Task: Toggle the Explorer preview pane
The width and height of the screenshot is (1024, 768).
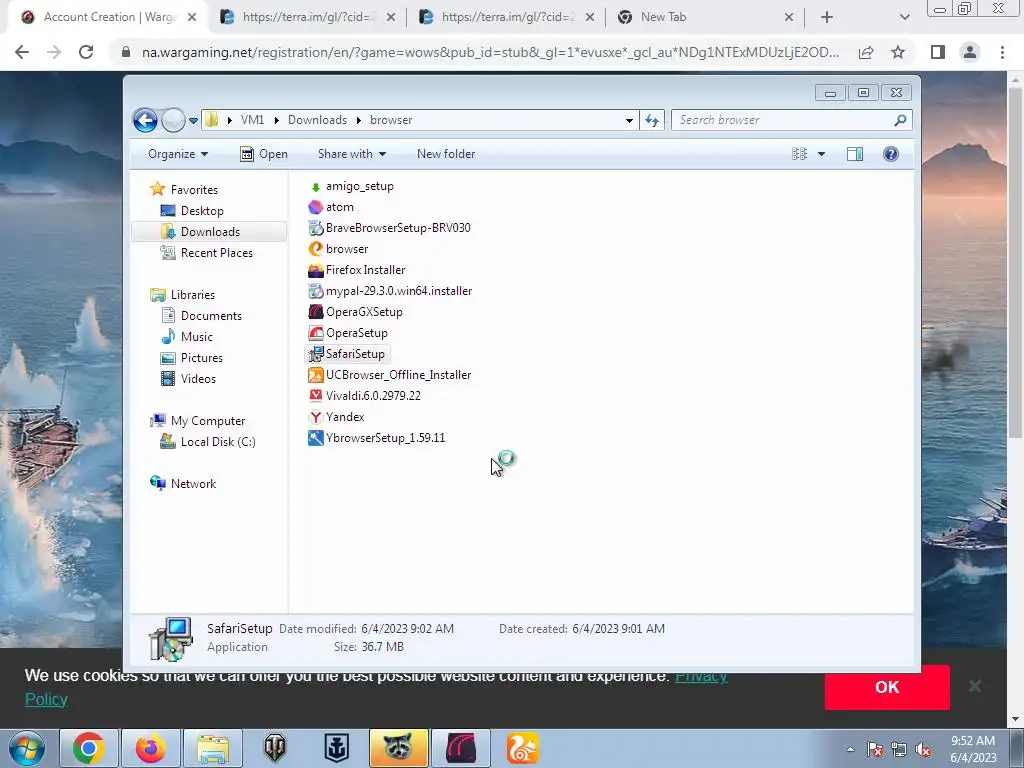Action: (855, 154)
